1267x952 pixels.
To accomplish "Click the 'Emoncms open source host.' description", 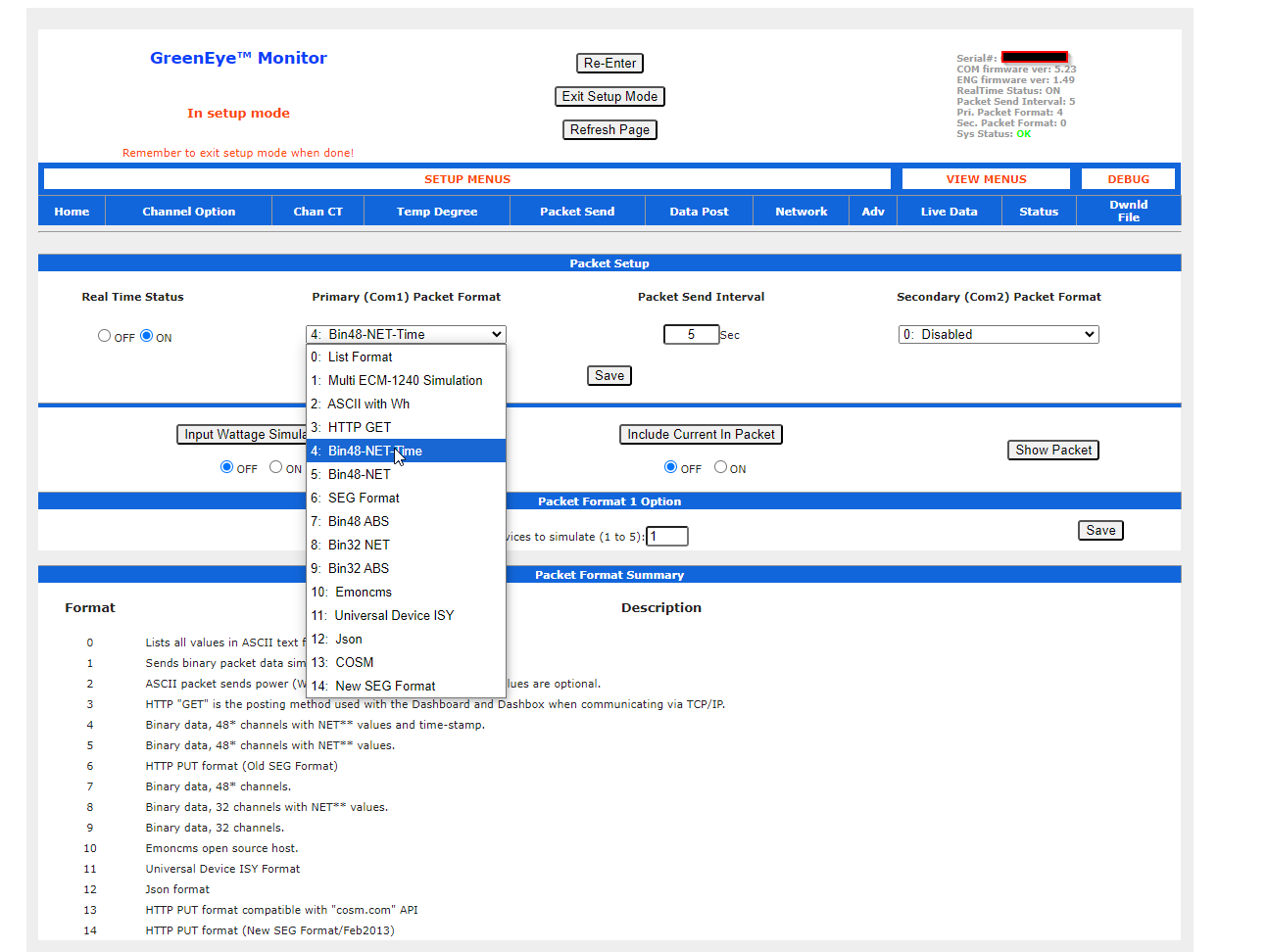I will [x=221, y=849].
